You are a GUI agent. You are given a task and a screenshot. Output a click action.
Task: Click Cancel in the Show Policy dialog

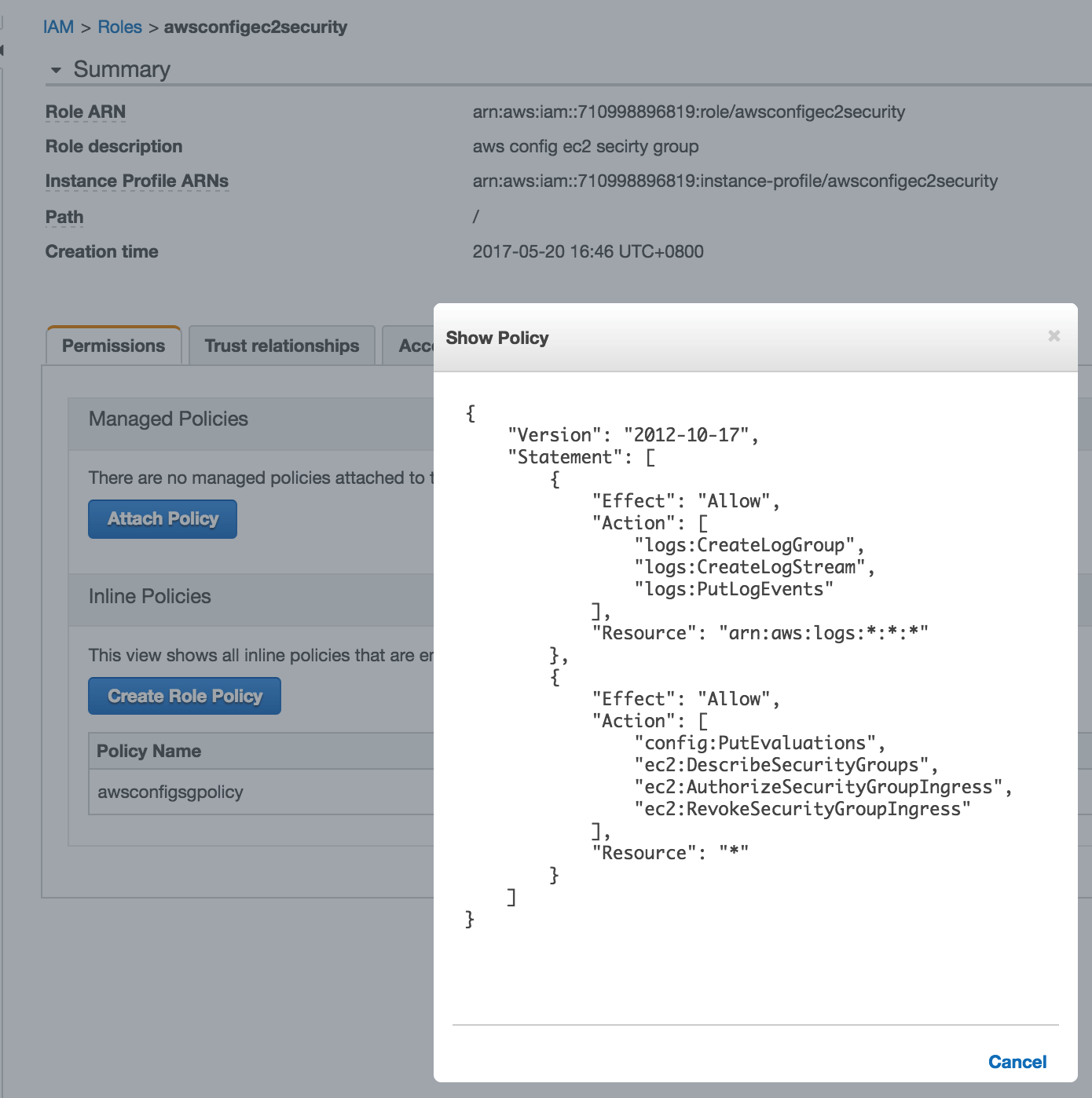click(x=1017, y=1062)
